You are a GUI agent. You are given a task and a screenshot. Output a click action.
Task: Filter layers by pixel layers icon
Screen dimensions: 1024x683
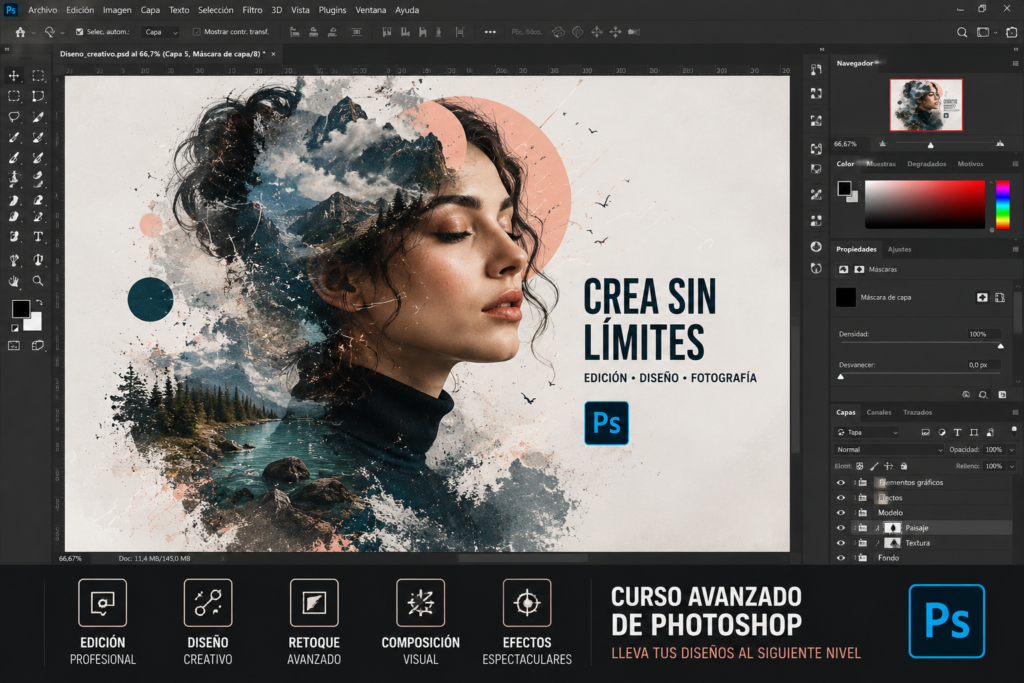coord(925,432)
